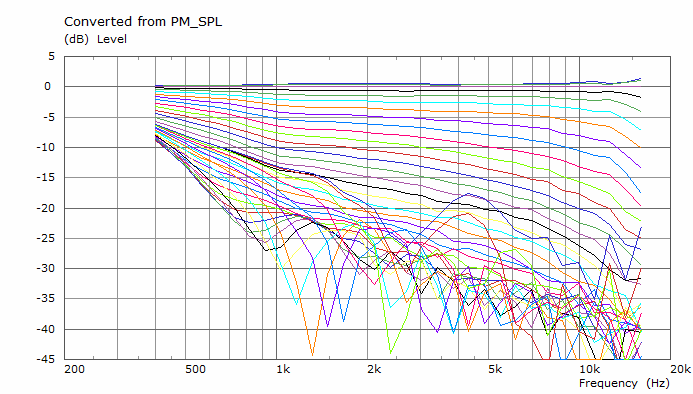Click the '200' frequency axis label
The height and width of the screenshot is (394, 693).
[x=74, y=369]
